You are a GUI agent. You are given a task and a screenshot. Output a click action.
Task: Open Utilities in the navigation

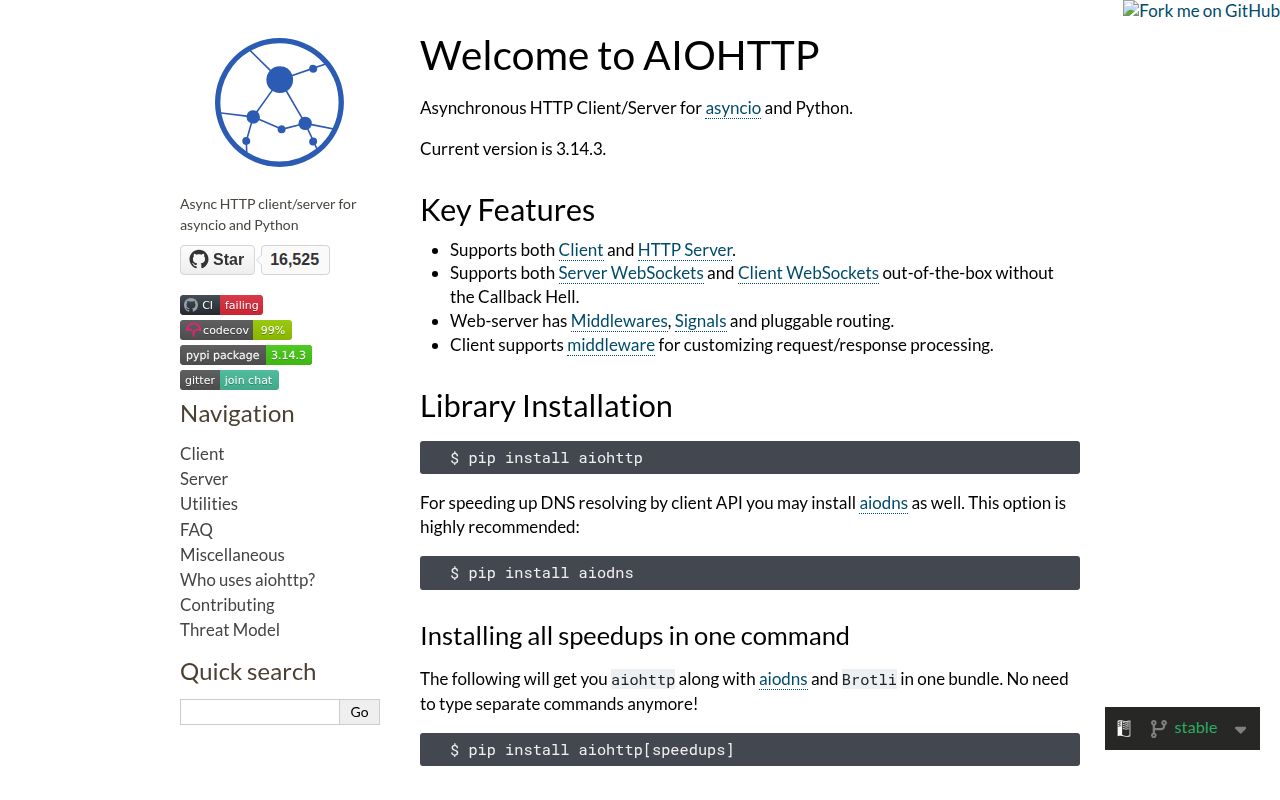(209, 504)
